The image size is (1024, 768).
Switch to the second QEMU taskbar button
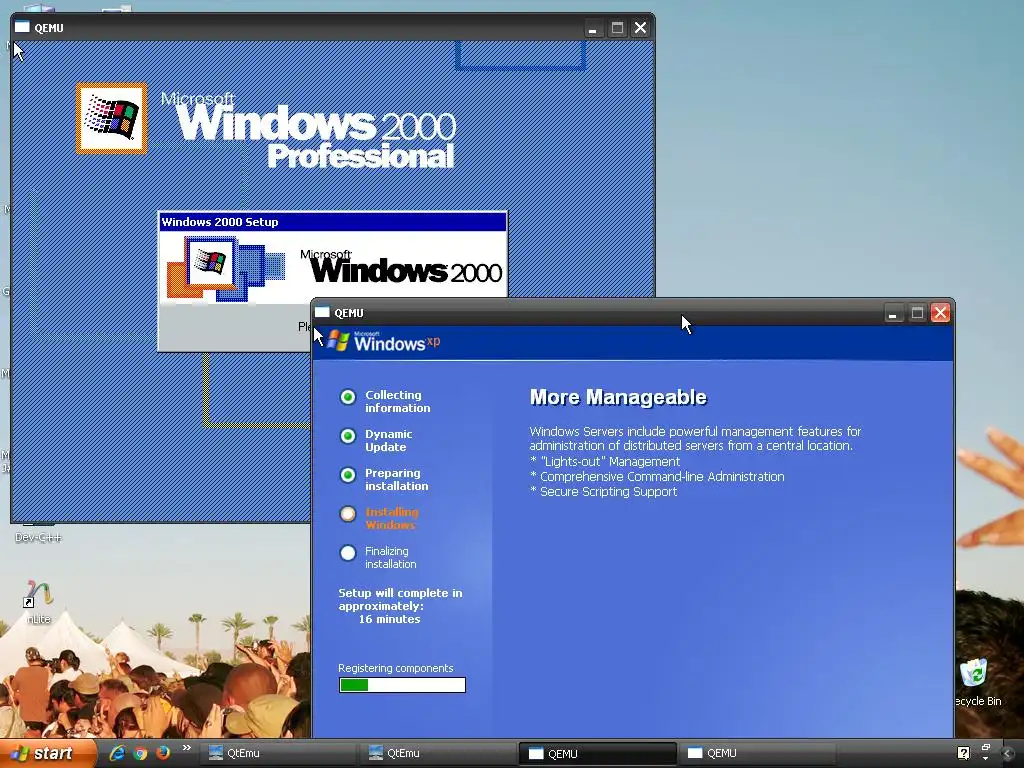tap(756, 753)
